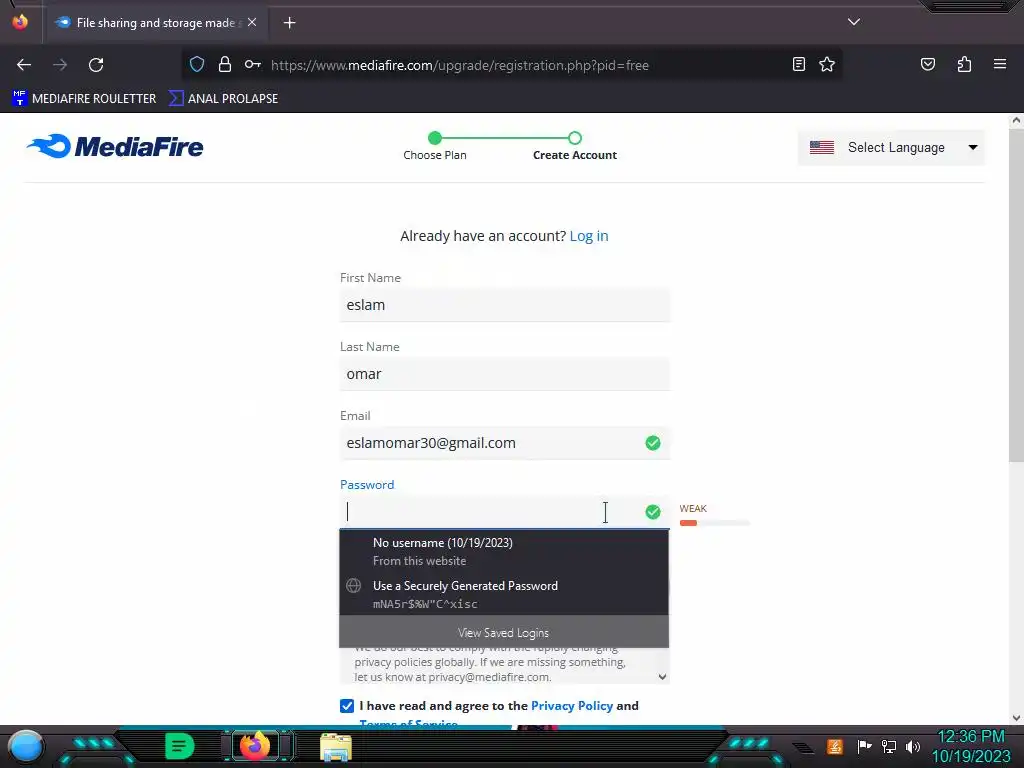This screenshot has height=768, width=1024.
Task: Edit the Last Name field
Action: tap(505, 374)
